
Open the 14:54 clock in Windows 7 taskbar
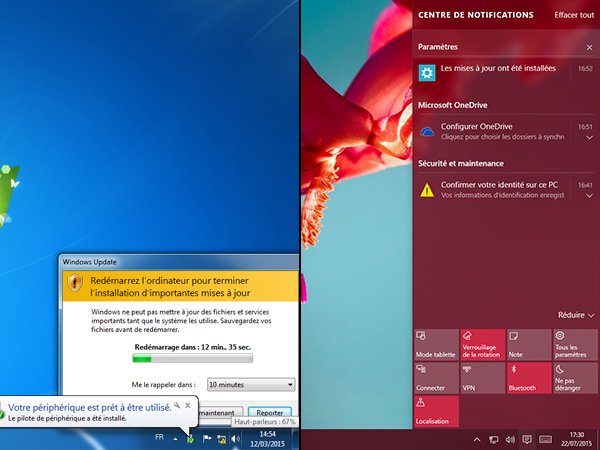267,439
